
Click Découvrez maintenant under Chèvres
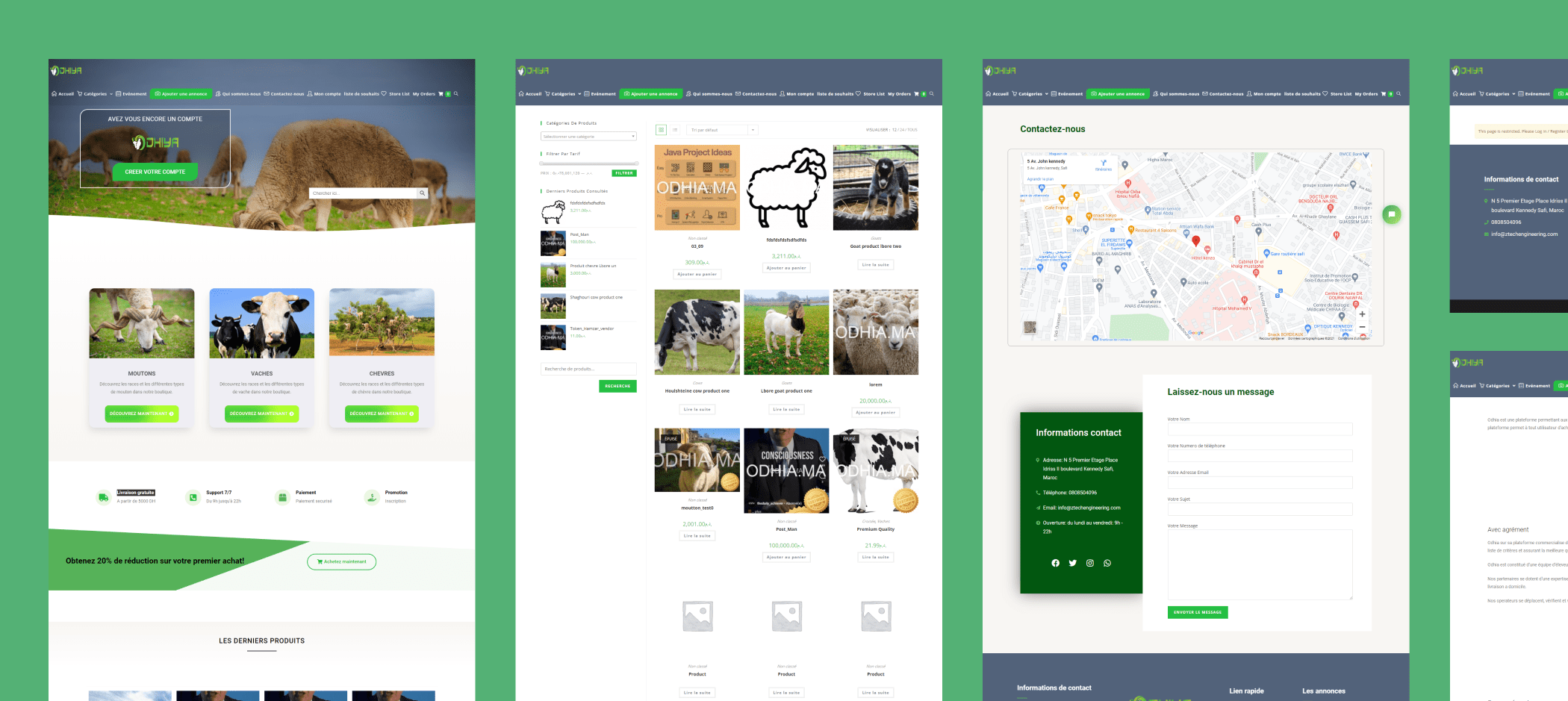(382, 414)
